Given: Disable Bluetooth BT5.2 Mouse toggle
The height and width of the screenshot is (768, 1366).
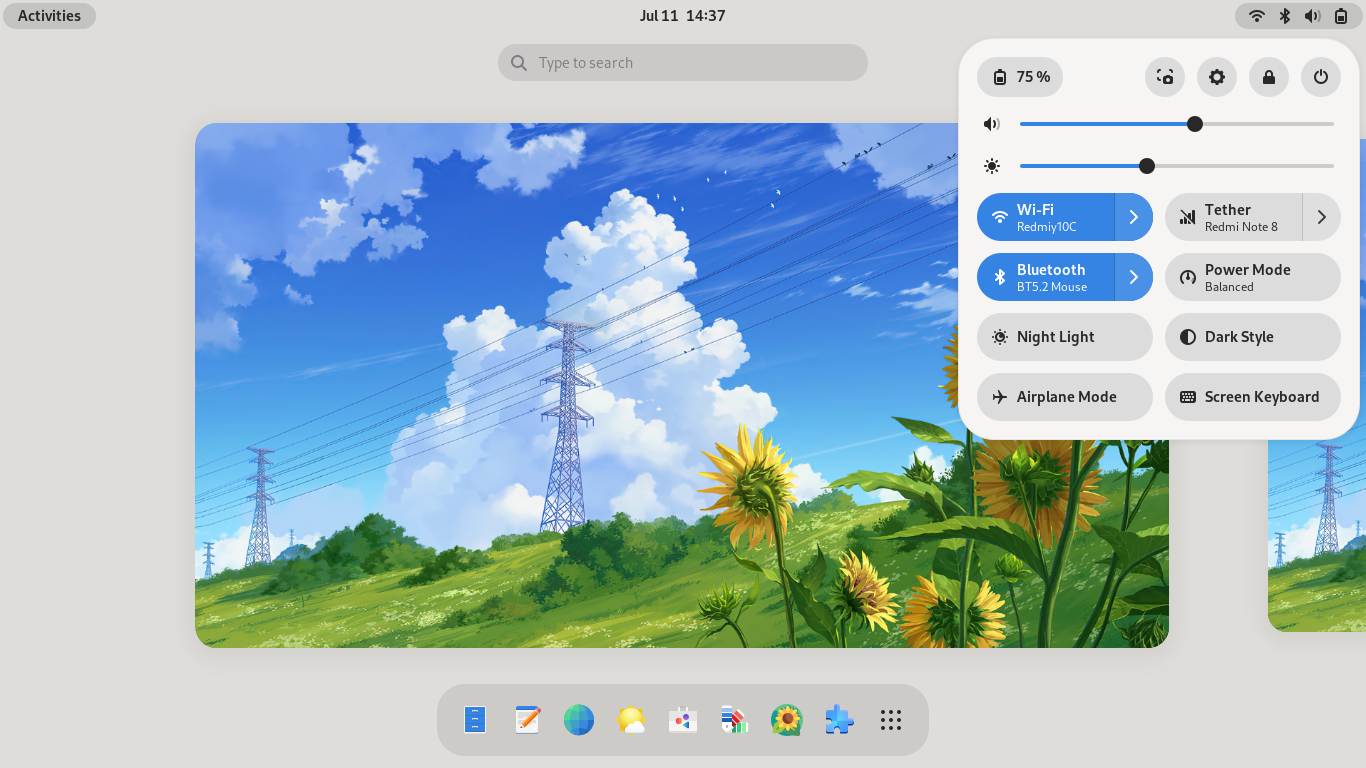Looking at the screenshot, I should [x=1046, y=277].
